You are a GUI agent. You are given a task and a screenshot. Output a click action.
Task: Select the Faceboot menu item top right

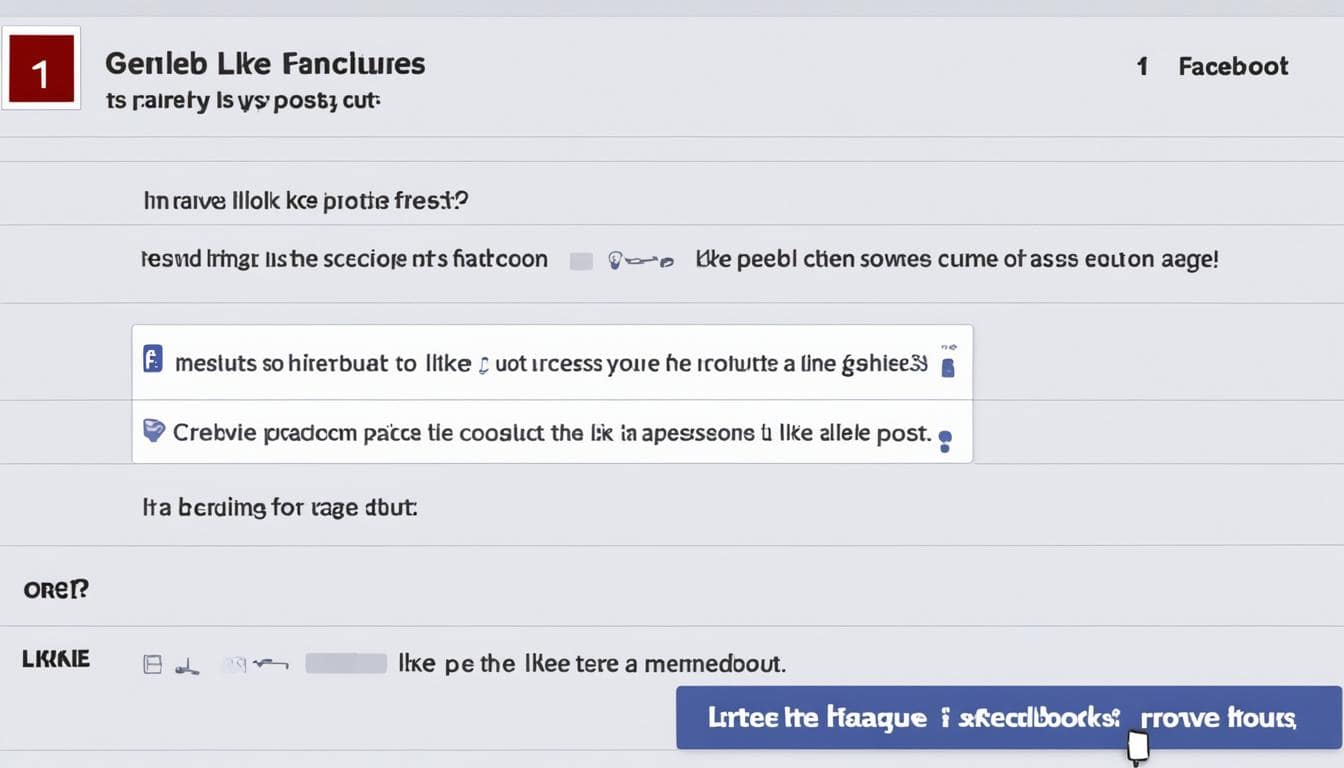(1232, 66)
